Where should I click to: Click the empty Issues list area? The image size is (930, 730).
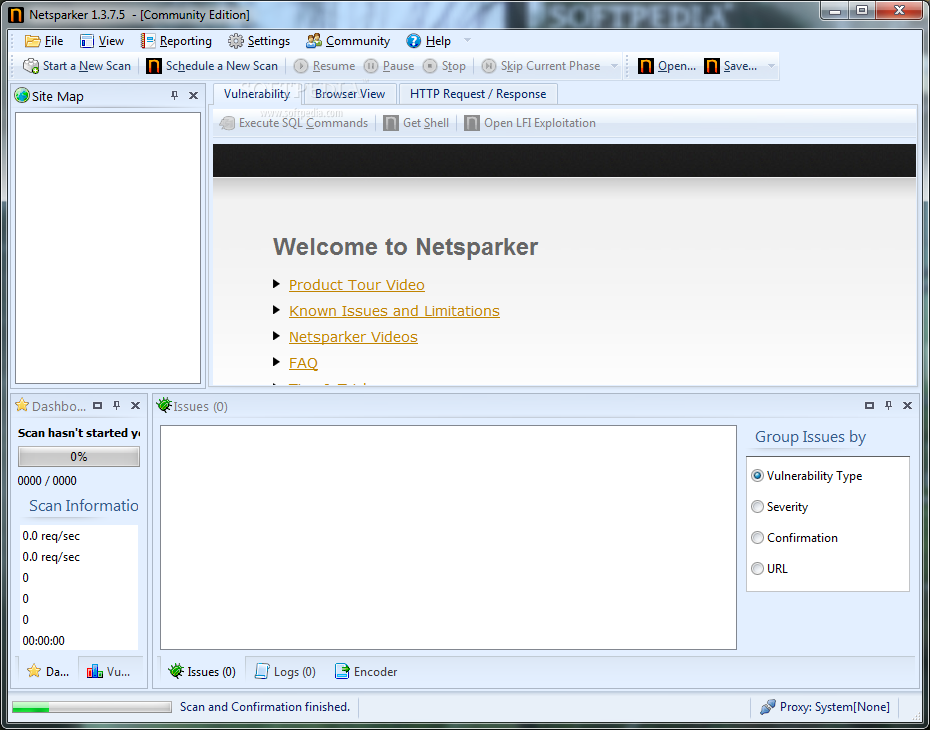[x=448, y=537]
